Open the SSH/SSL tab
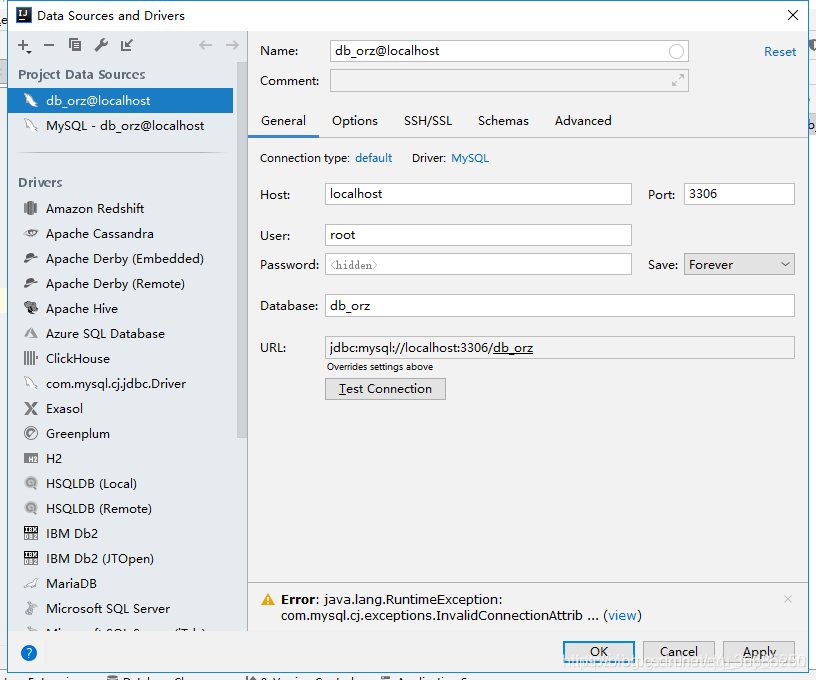 click(x=428, y=121)
